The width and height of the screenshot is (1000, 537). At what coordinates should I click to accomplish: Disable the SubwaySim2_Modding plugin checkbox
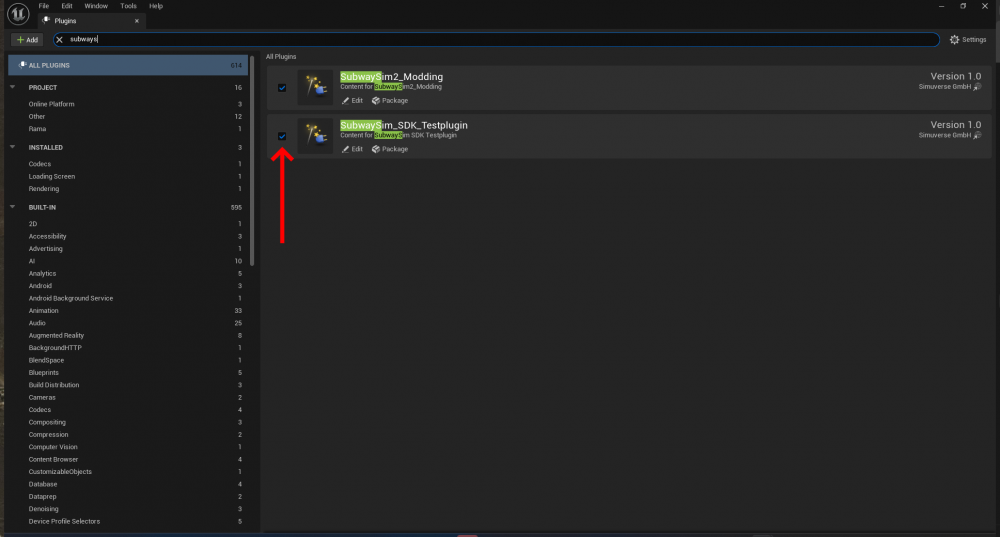282,88
